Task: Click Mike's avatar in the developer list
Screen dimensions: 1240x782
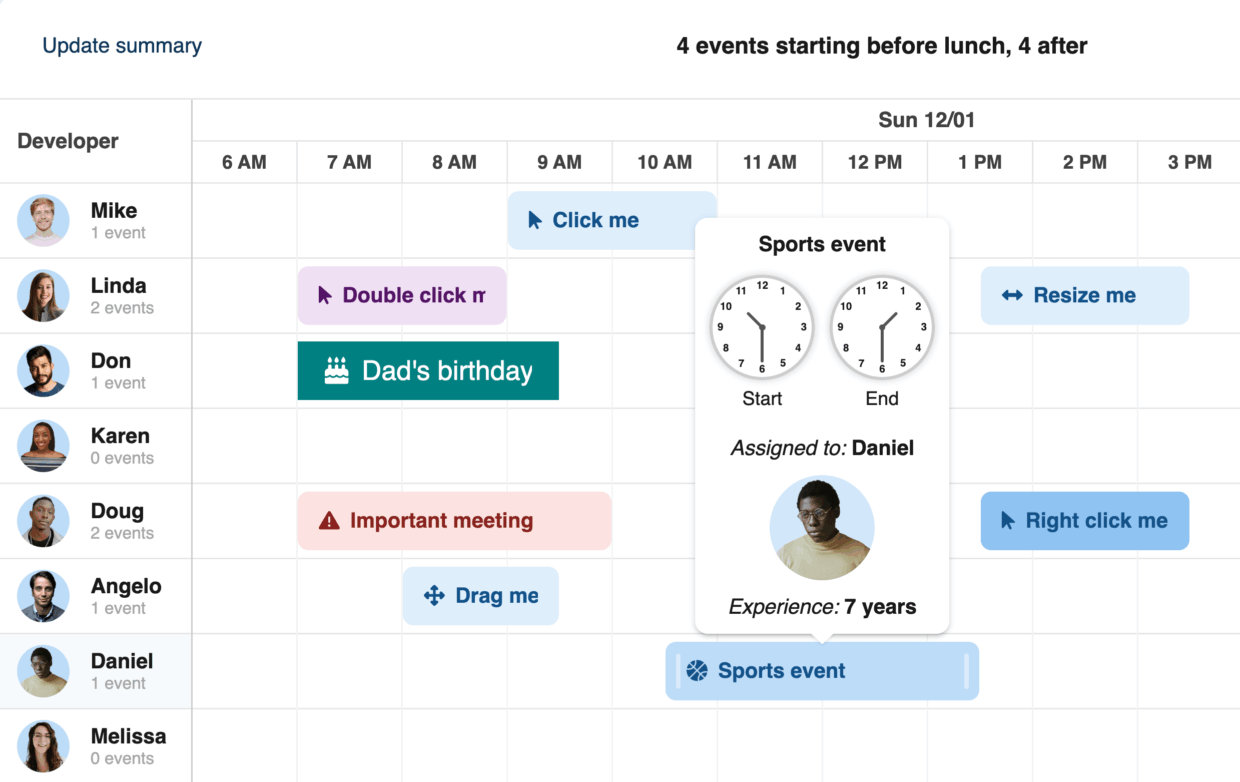Action: tap(43, 221)
